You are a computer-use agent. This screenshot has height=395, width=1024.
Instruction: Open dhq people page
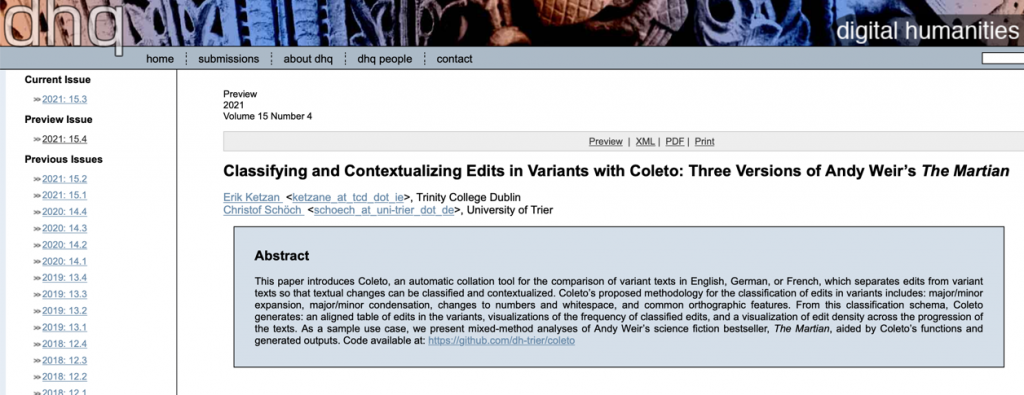coord(385,59)
